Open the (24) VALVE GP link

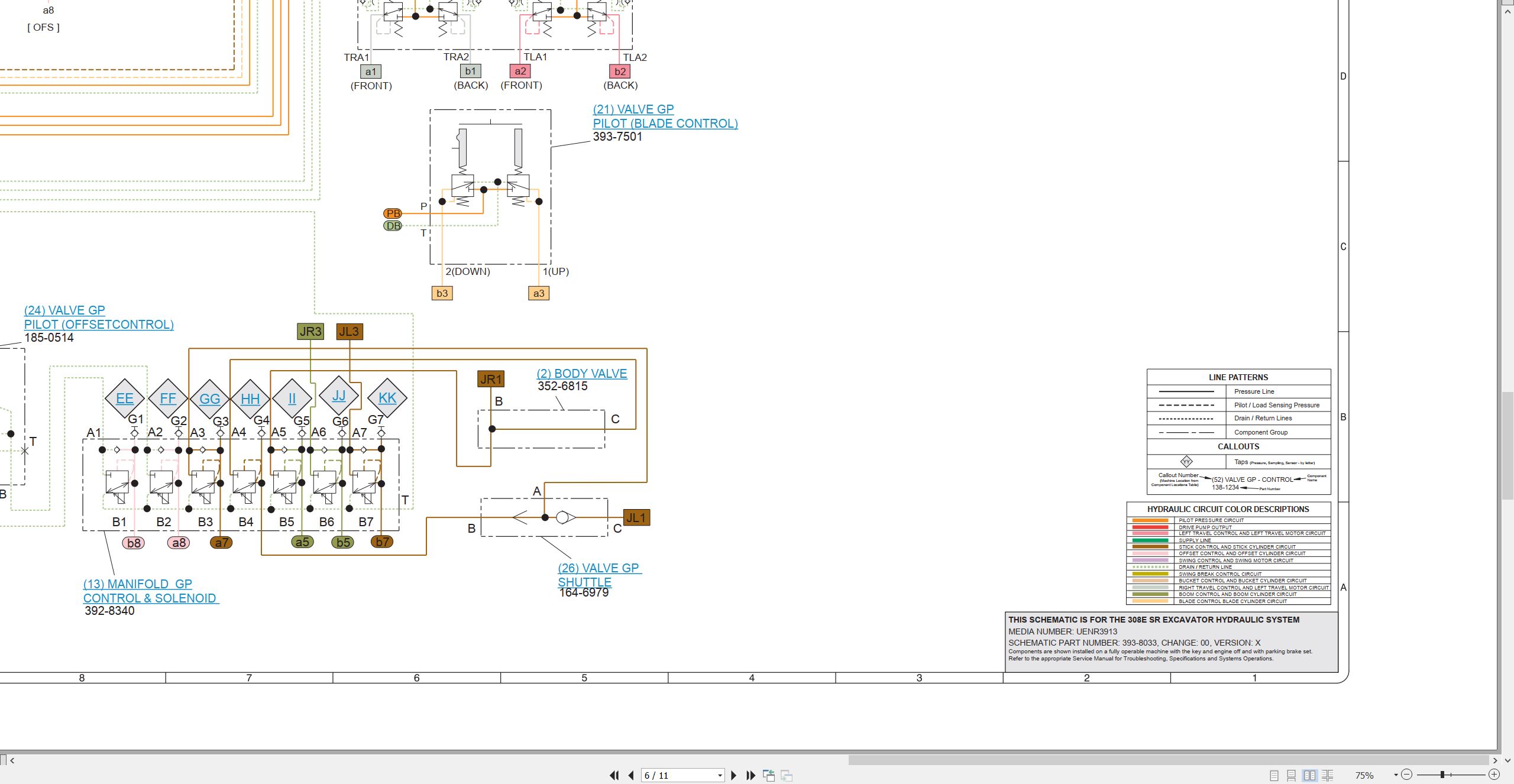64,310
